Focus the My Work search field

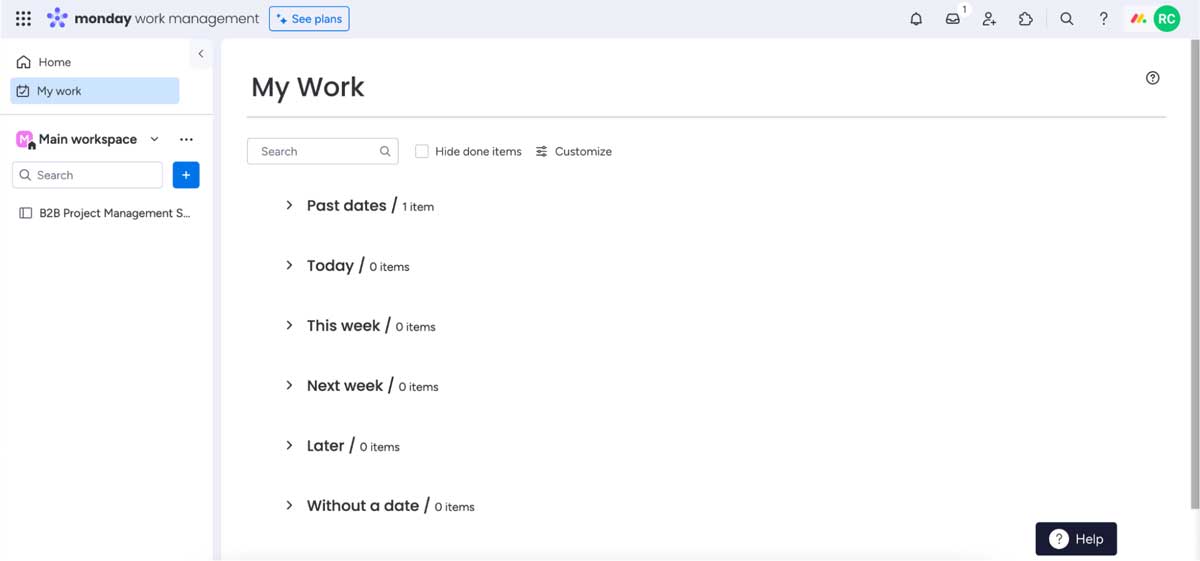[322, 151]
